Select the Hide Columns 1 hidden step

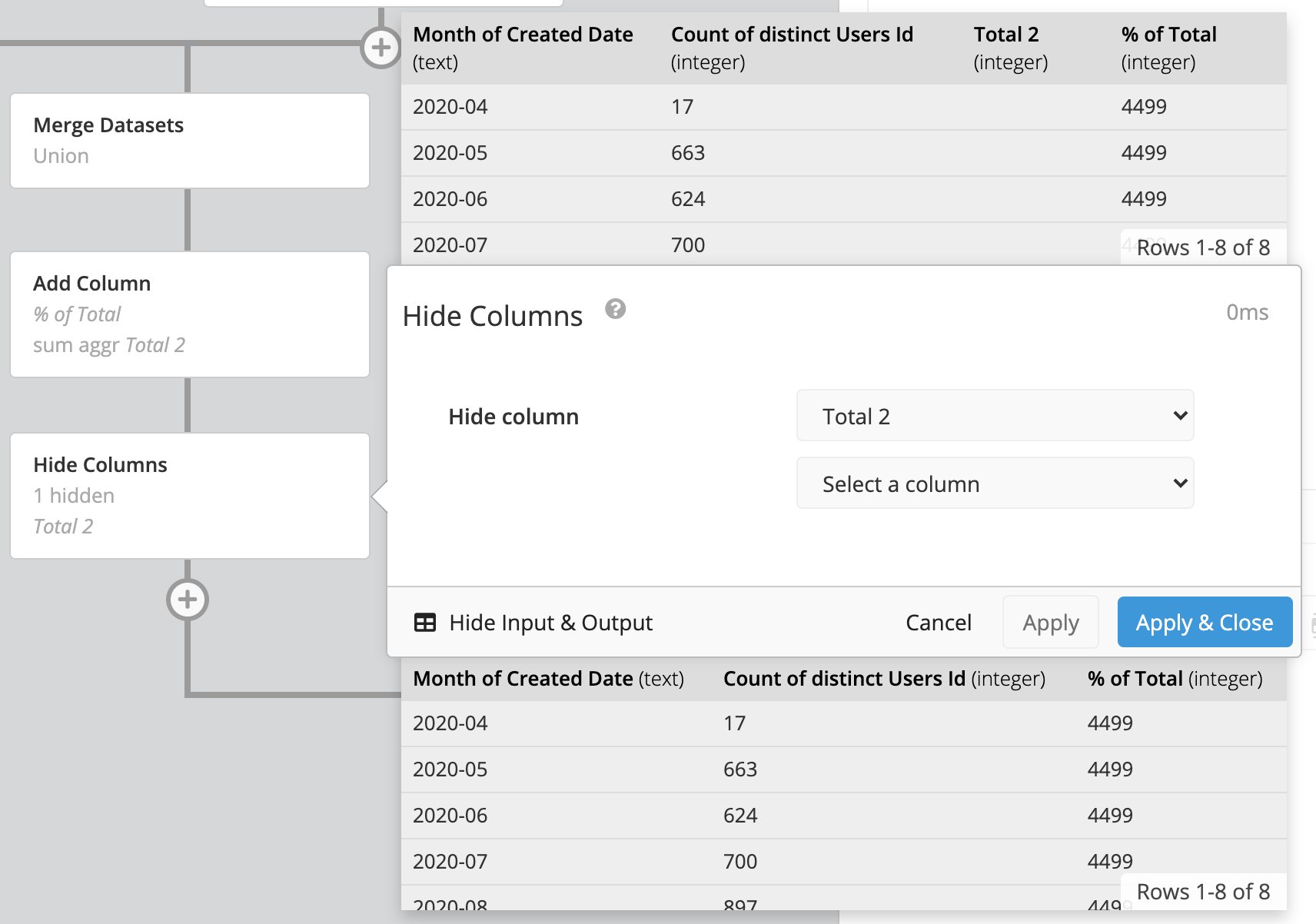[x=190, y=496]
